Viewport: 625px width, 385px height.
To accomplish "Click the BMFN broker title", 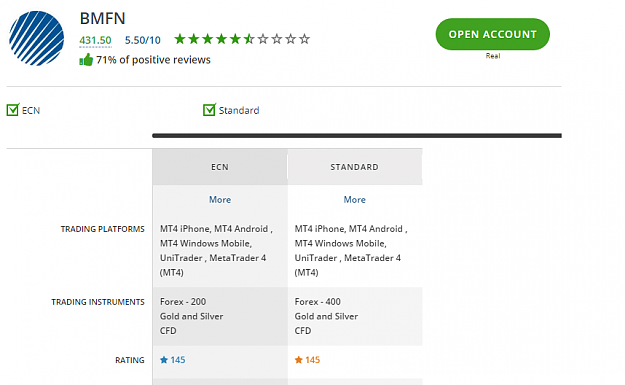I will coord(103,18).
